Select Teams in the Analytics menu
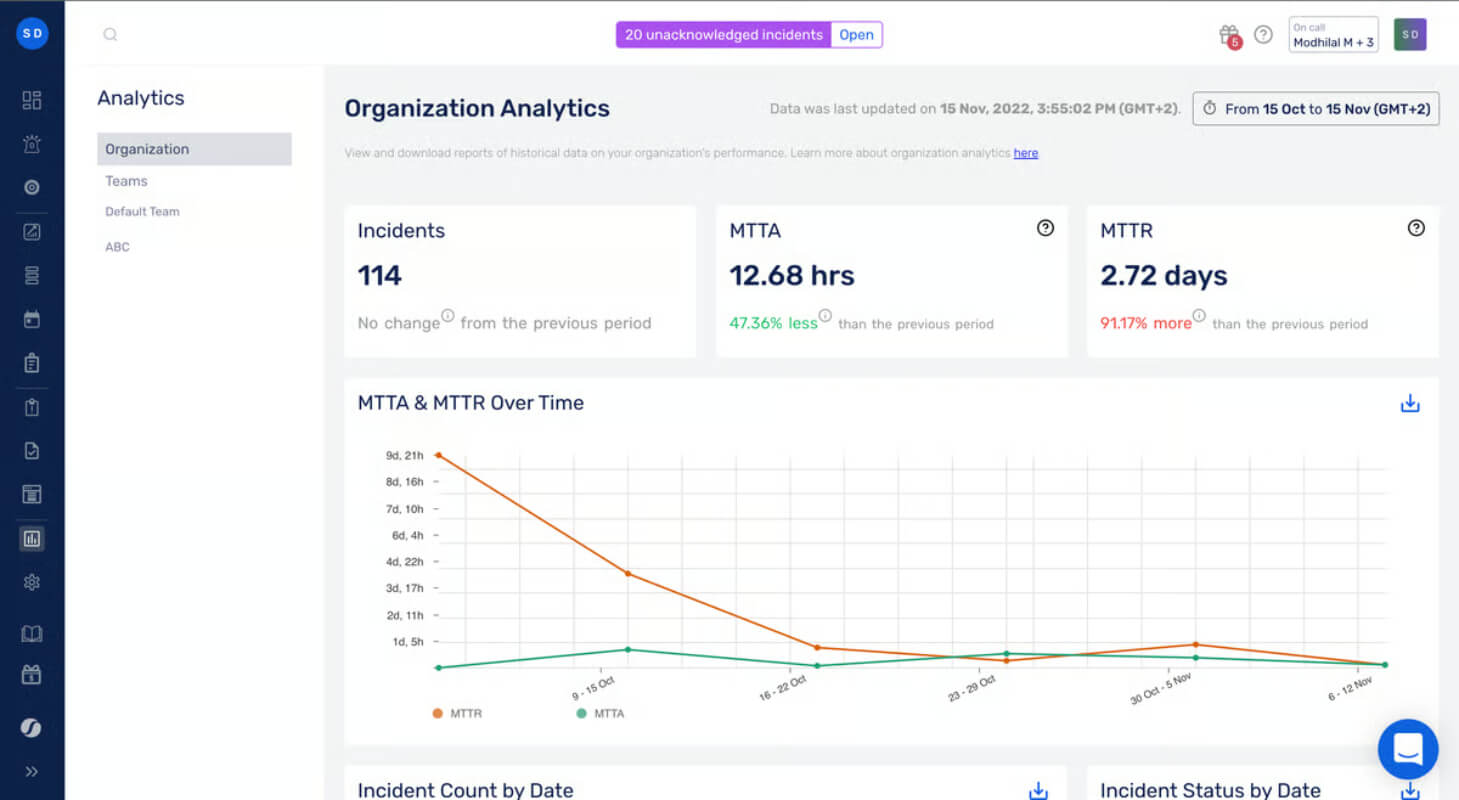1459x800 pixels. tap(126, 181)
